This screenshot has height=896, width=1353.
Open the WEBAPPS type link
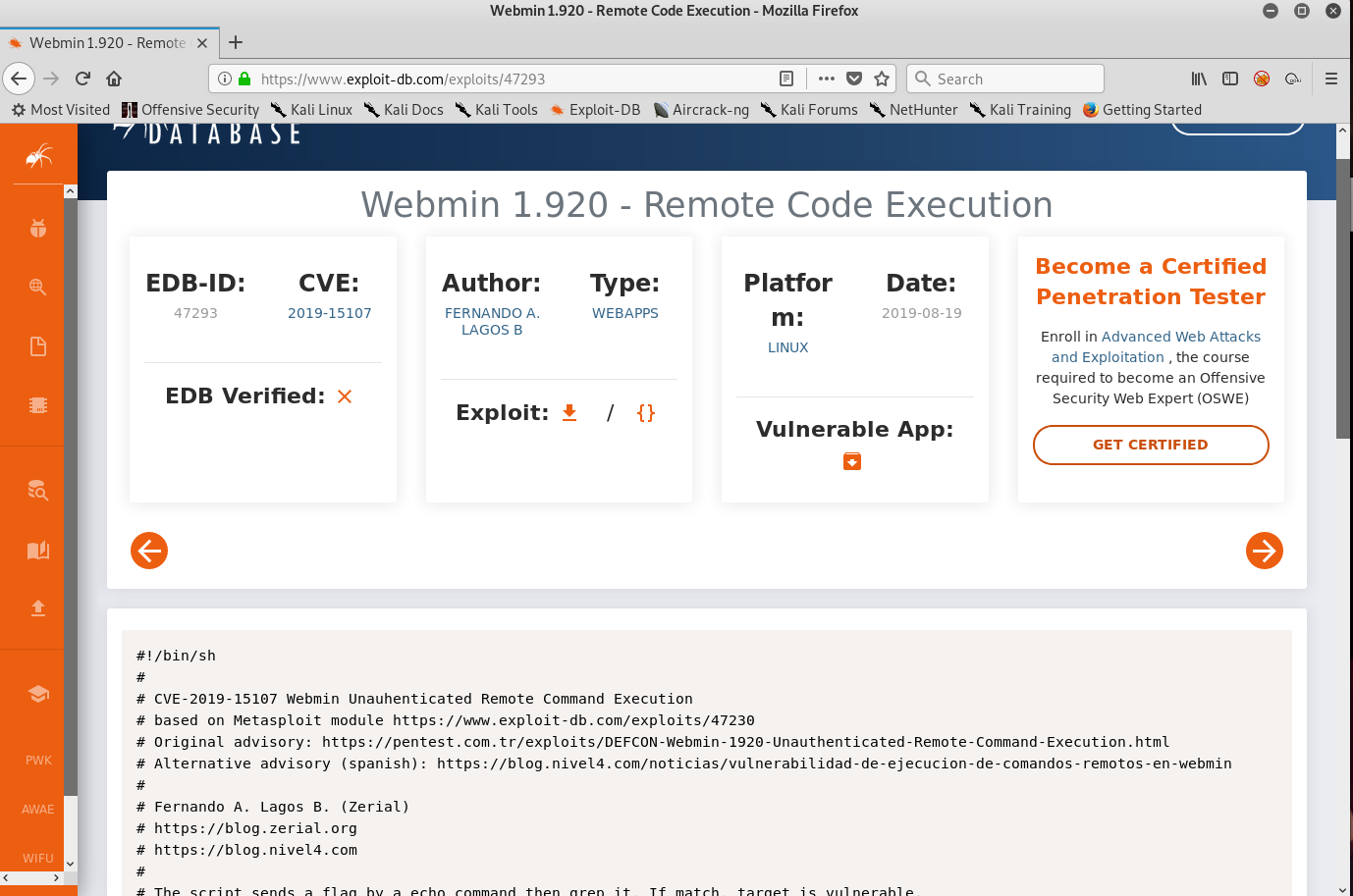click(625, 313)
